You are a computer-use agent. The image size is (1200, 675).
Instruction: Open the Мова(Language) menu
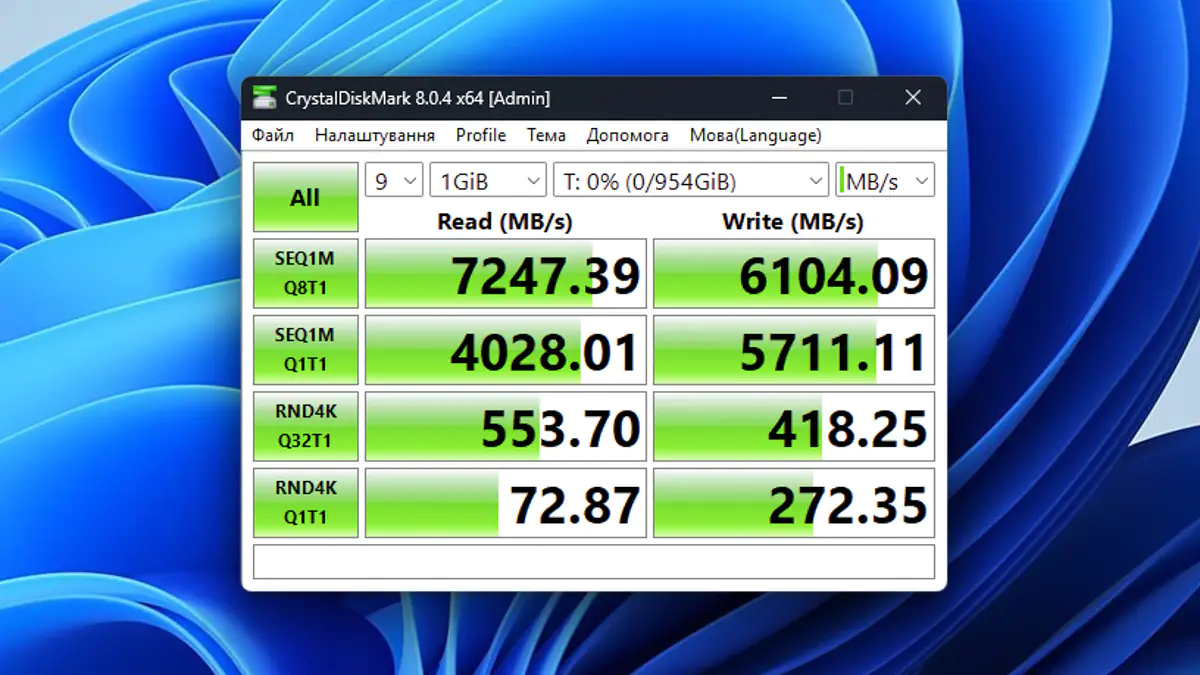point(754,134)
